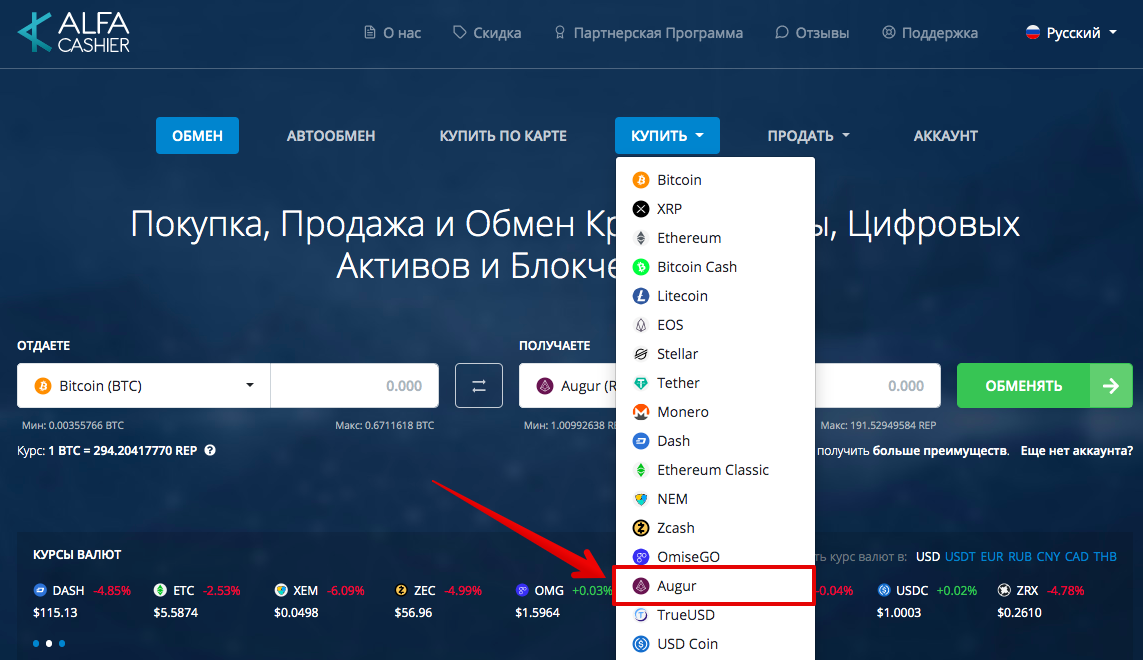Select Monero in the buy menu
The image size is (1143, 660).
(x=715, y=412)
